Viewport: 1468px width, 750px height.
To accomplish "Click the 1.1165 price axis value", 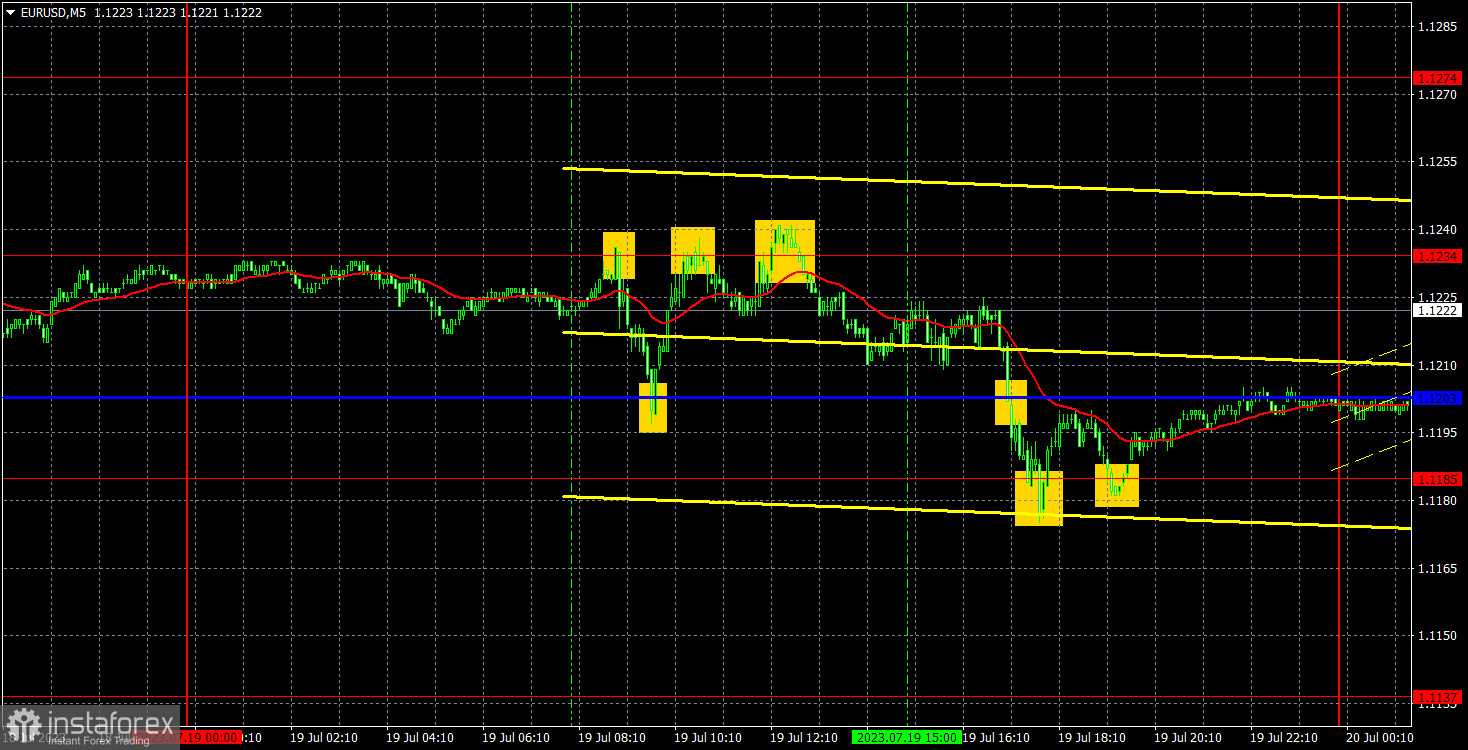I will pos(1436,568).
